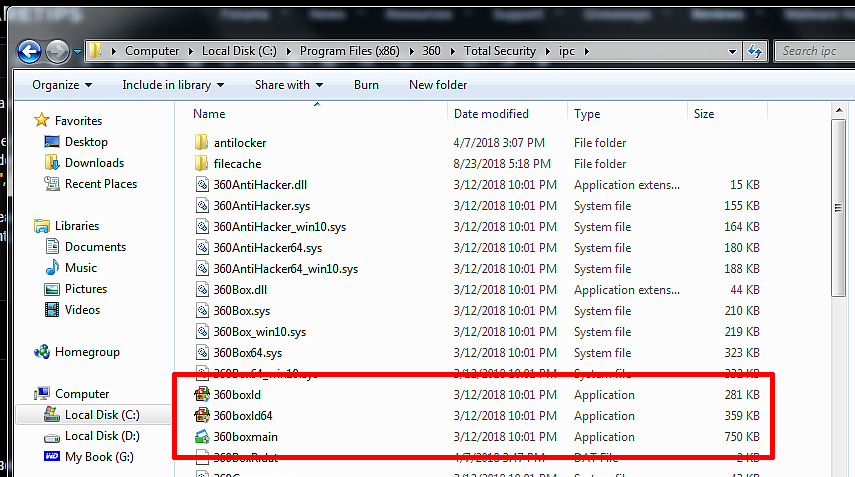Select Local Disk (C:) in navigation pane

click(x=94, y=415)
